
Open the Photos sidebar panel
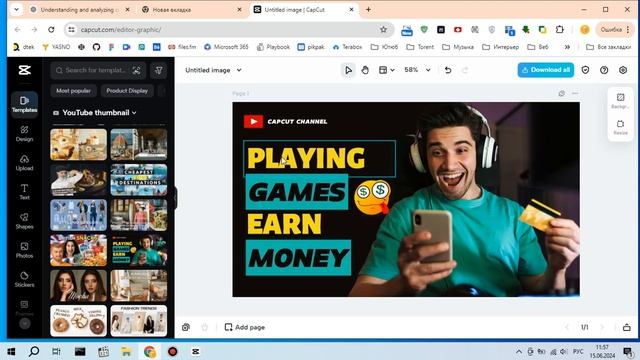[24, 250]
